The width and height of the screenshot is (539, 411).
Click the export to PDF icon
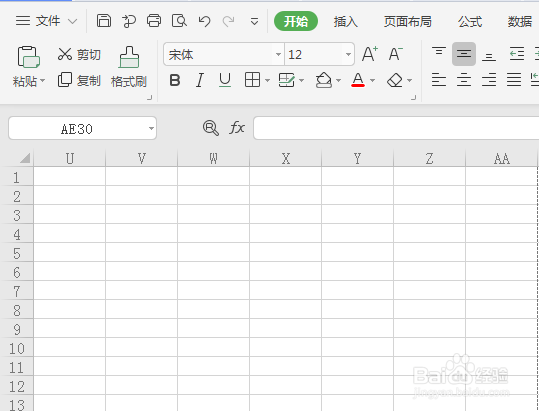(129, 21)
